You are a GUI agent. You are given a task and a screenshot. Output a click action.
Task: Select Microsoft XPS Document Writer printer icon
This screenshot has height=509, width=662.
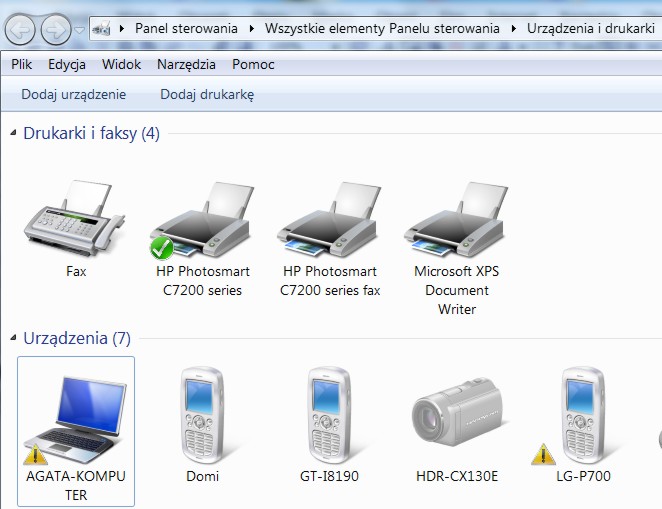click(x=456, y=219)
